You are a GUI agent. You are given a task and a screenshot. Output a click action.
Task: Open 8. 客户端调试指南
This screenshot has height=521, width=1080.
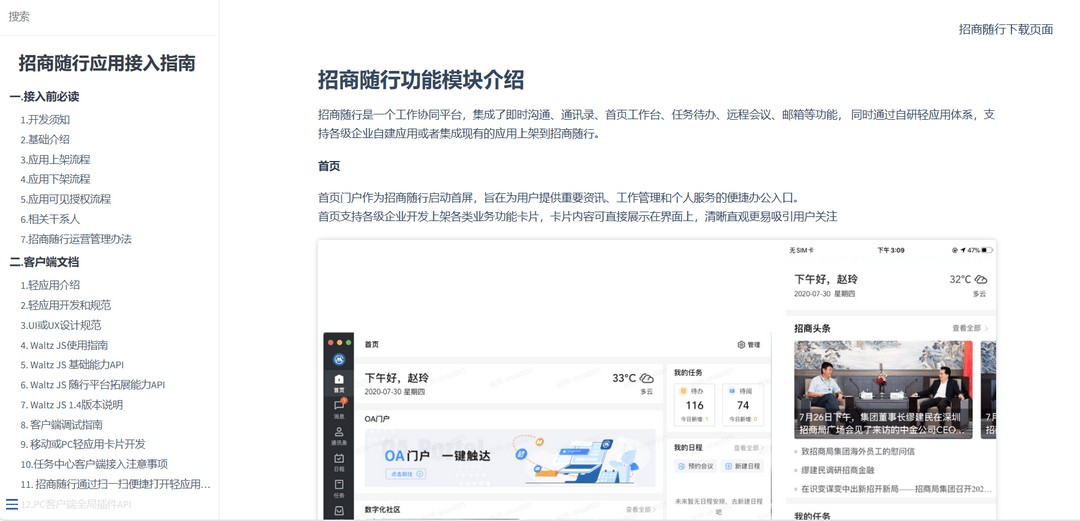pyautogui.click(x=62, y=425)
